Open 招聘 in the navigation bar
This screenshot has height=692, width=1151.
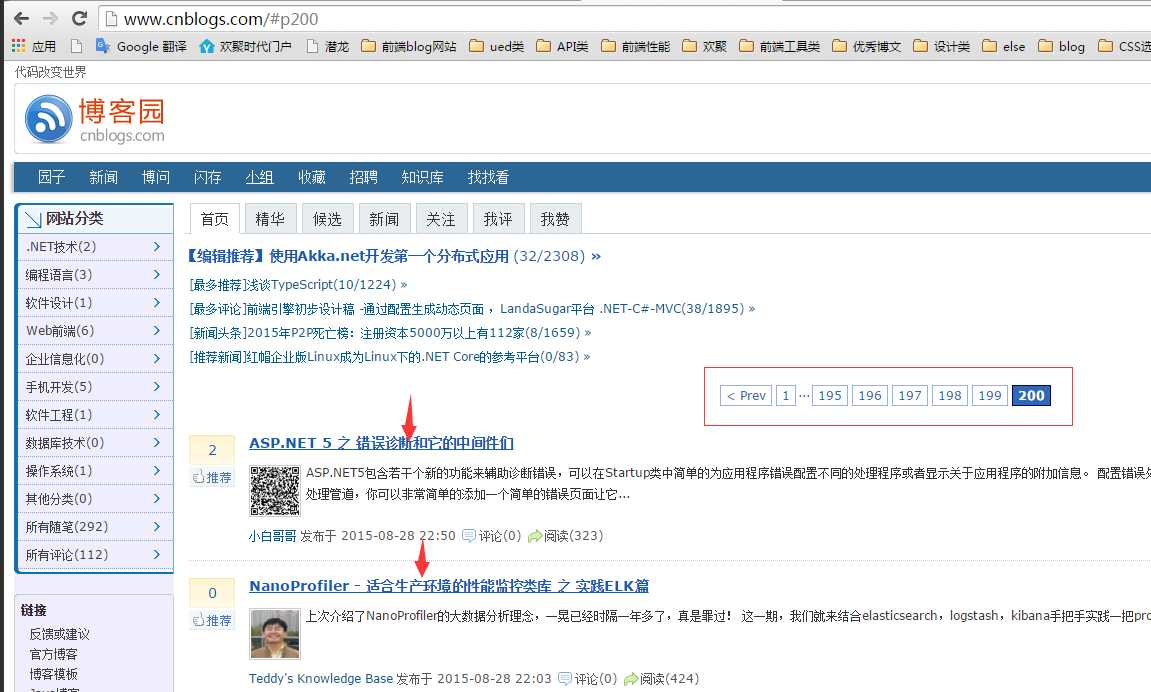[363, 177]
